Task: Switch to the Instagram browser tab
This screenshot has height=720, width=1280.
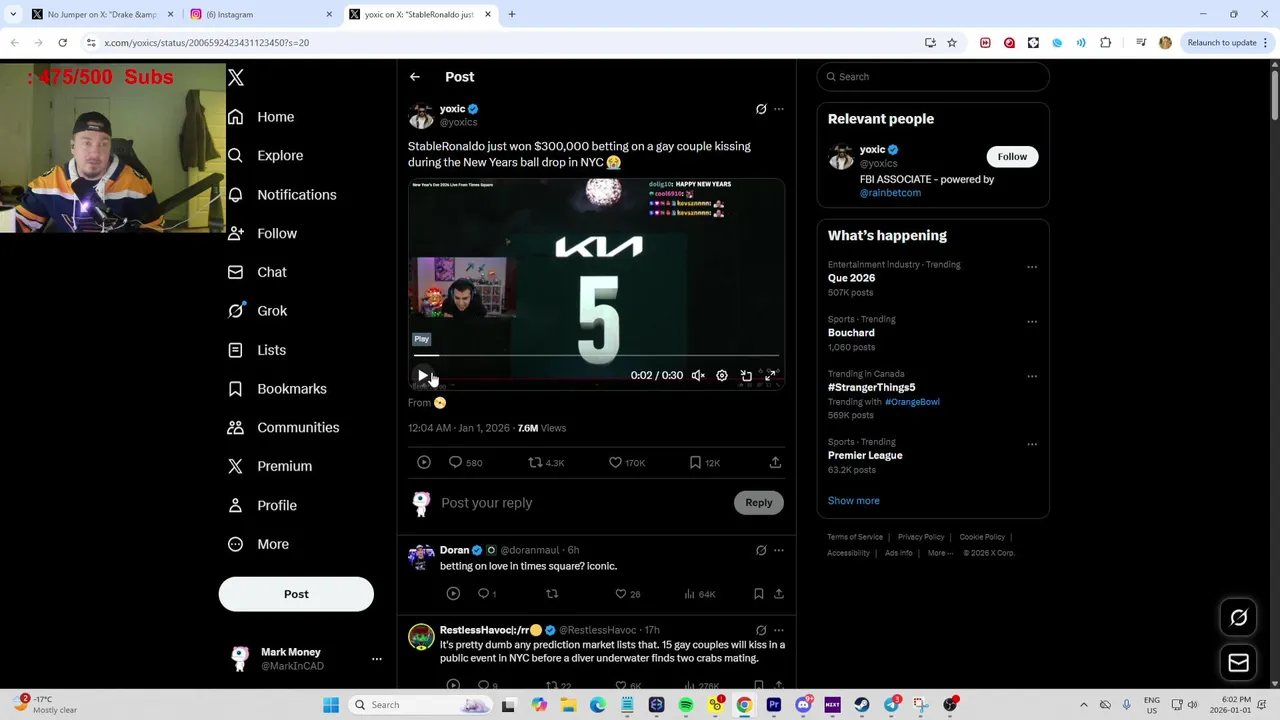Action: click(x=262, y=14)
